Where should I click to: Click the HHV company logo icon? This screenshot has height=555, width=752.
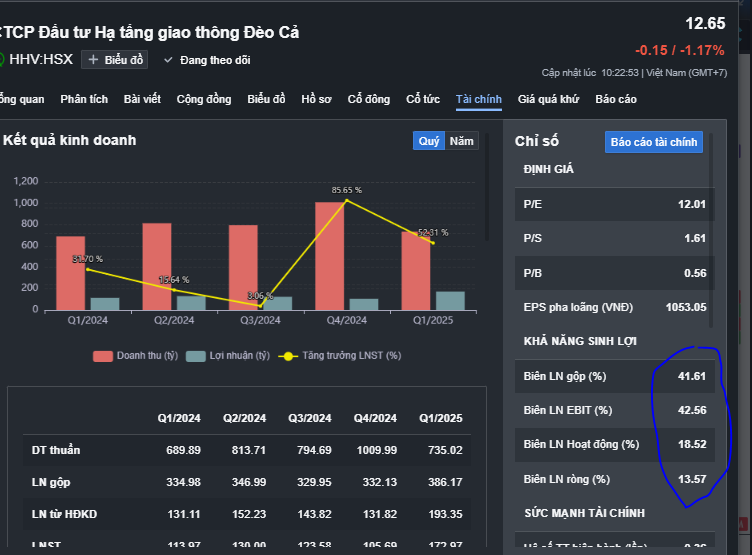coord(2,59)
